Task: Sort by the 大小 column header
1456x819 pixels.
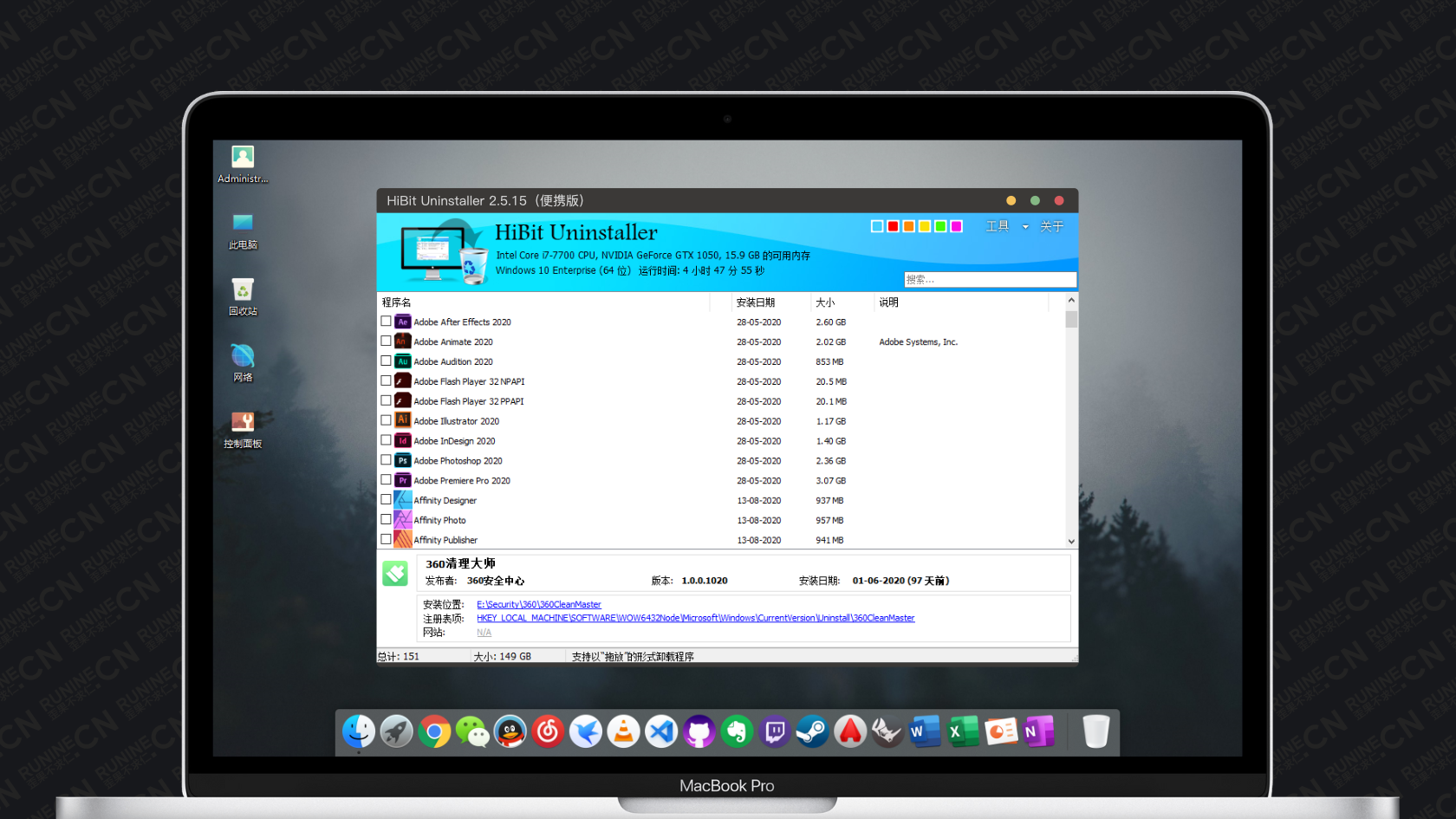Action: [x=842, y=302]
